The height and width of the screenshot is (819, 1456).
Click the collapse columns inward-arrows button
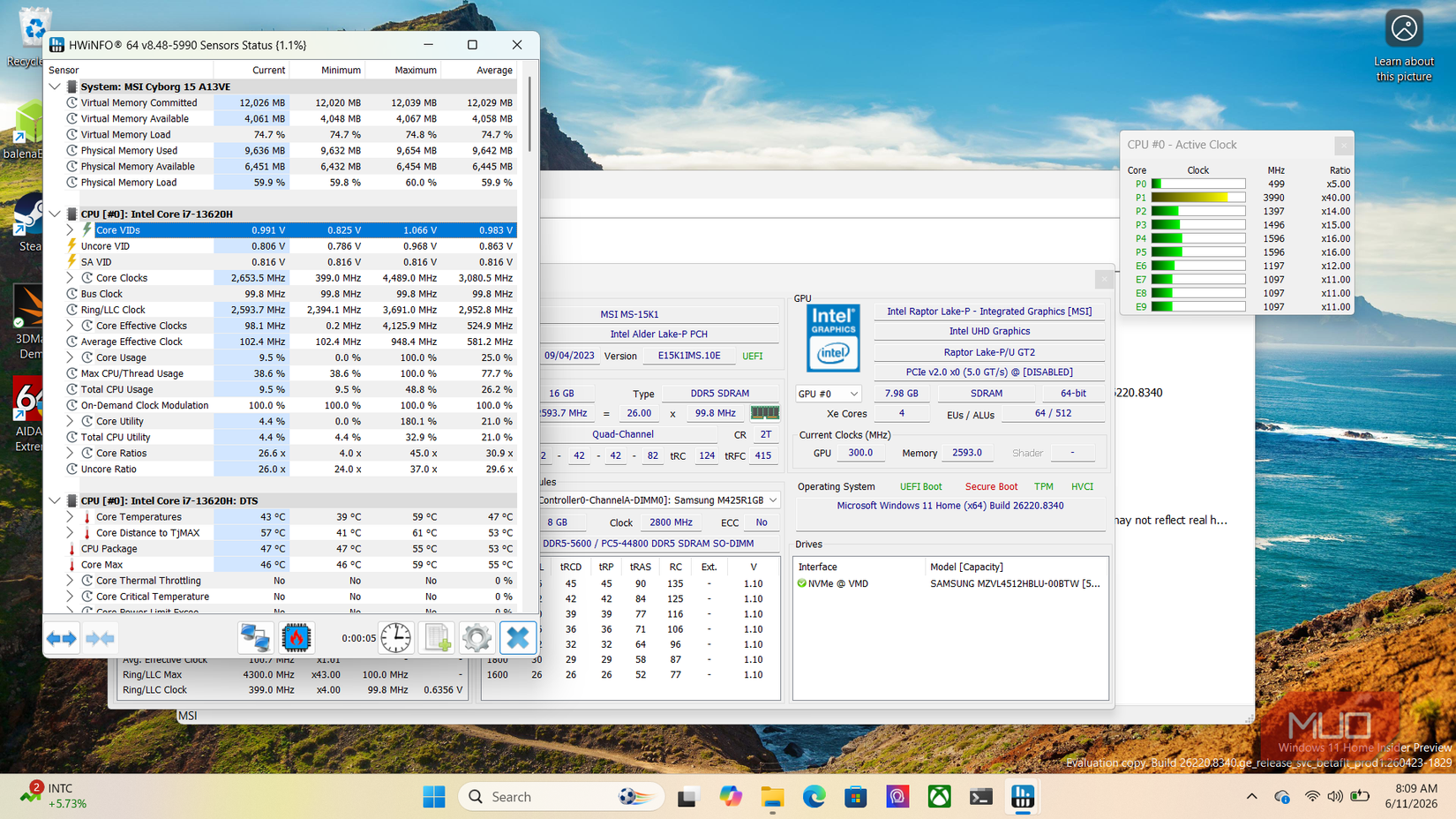click(100, 637)
